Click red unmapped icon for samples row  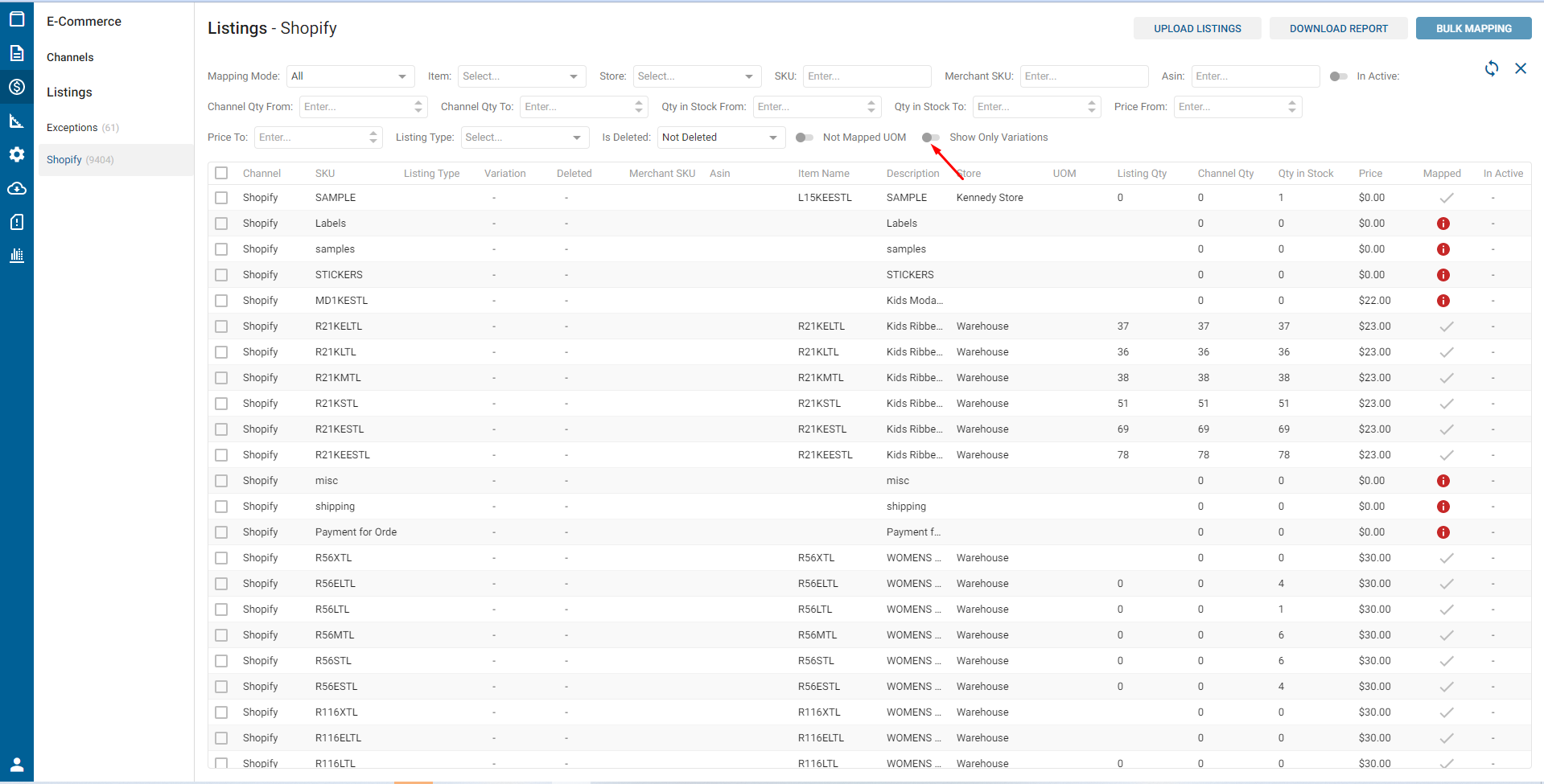click(x=1443, y=249)
